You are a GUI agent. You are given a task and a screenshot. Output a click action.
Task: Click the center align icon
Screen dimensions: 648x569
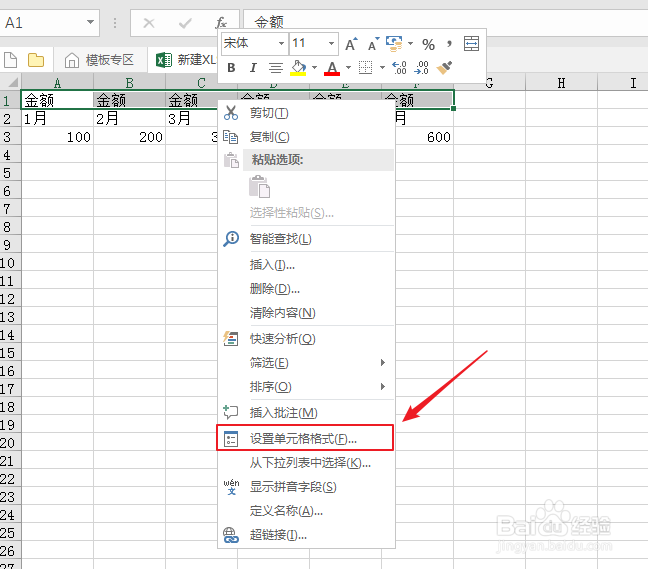pos(276,67)
